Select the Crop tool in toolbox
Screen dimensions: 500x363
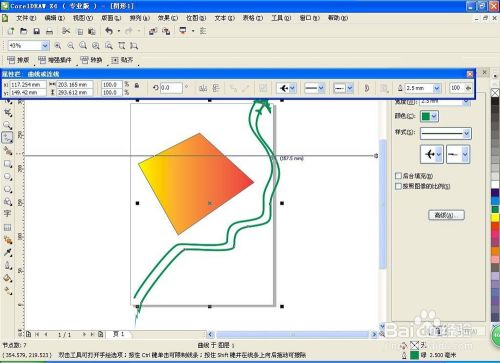[8, 113]
